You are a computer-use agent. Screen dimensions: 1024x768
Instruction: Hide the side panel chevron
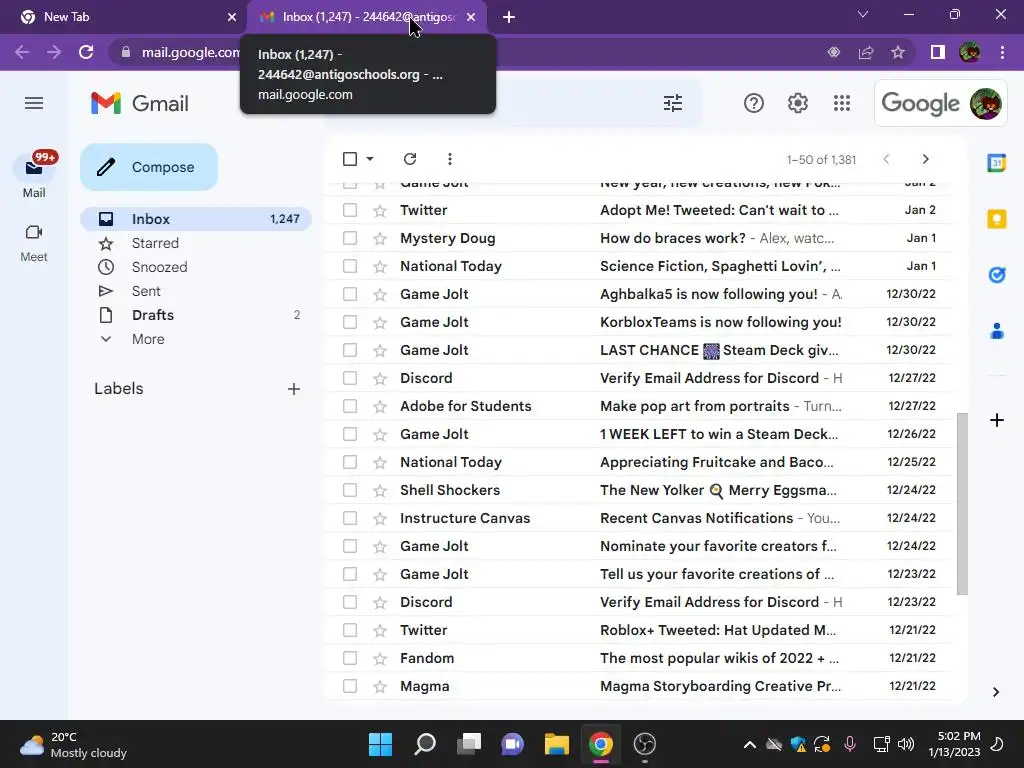(x=996, y=692)
